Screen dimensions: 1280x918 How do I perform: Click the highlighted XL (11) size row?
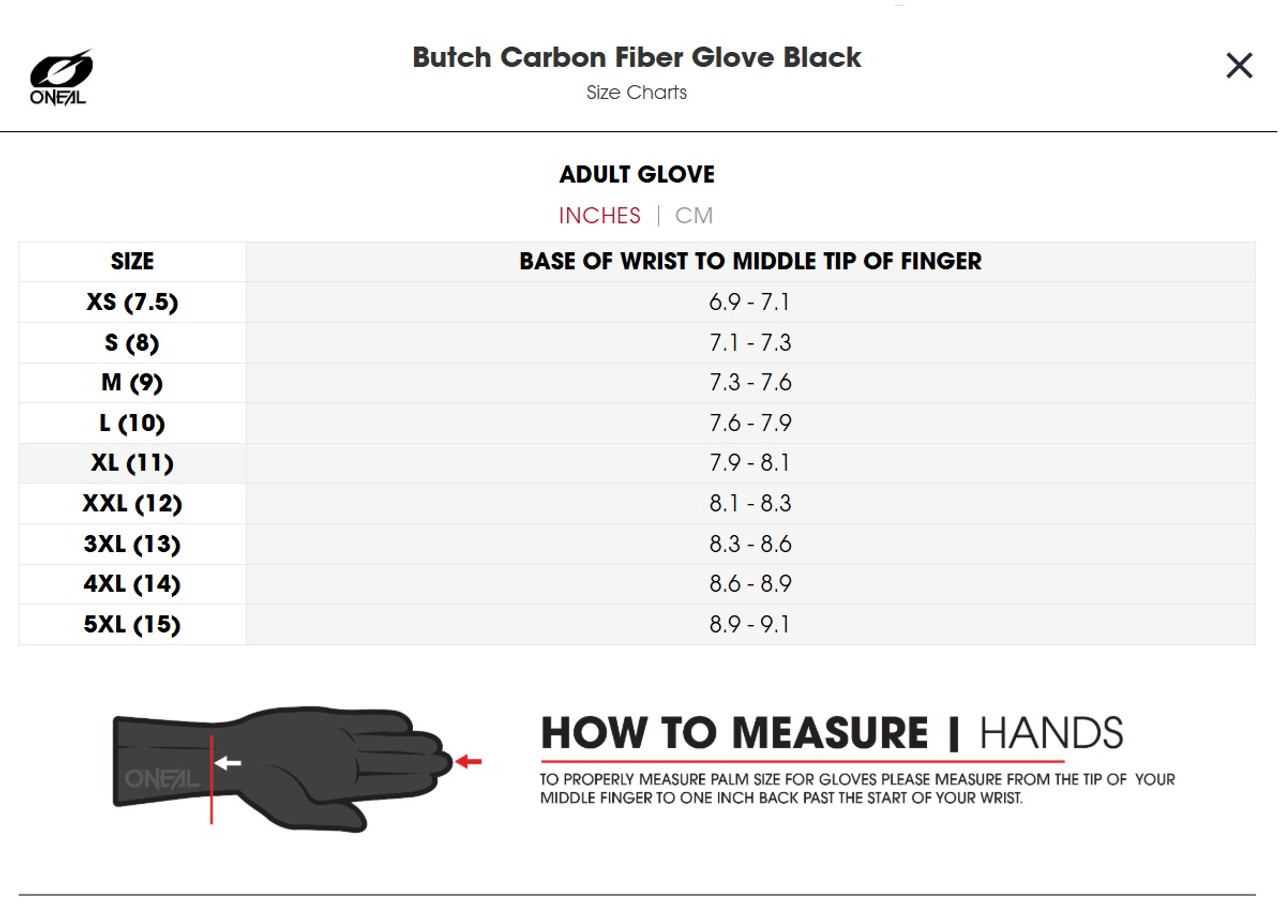pyautogui.click(x=132, y=463)
